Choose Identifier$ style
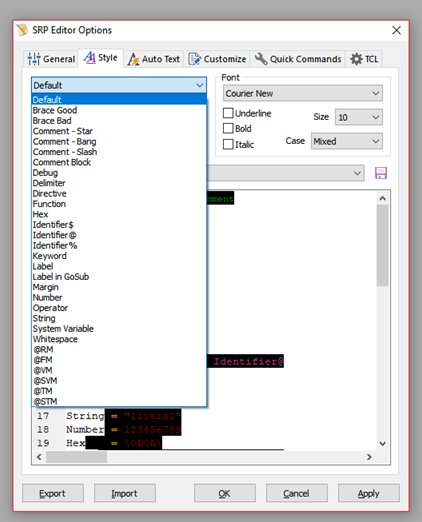Screen dimensions: 422x522 click(119, 224)
